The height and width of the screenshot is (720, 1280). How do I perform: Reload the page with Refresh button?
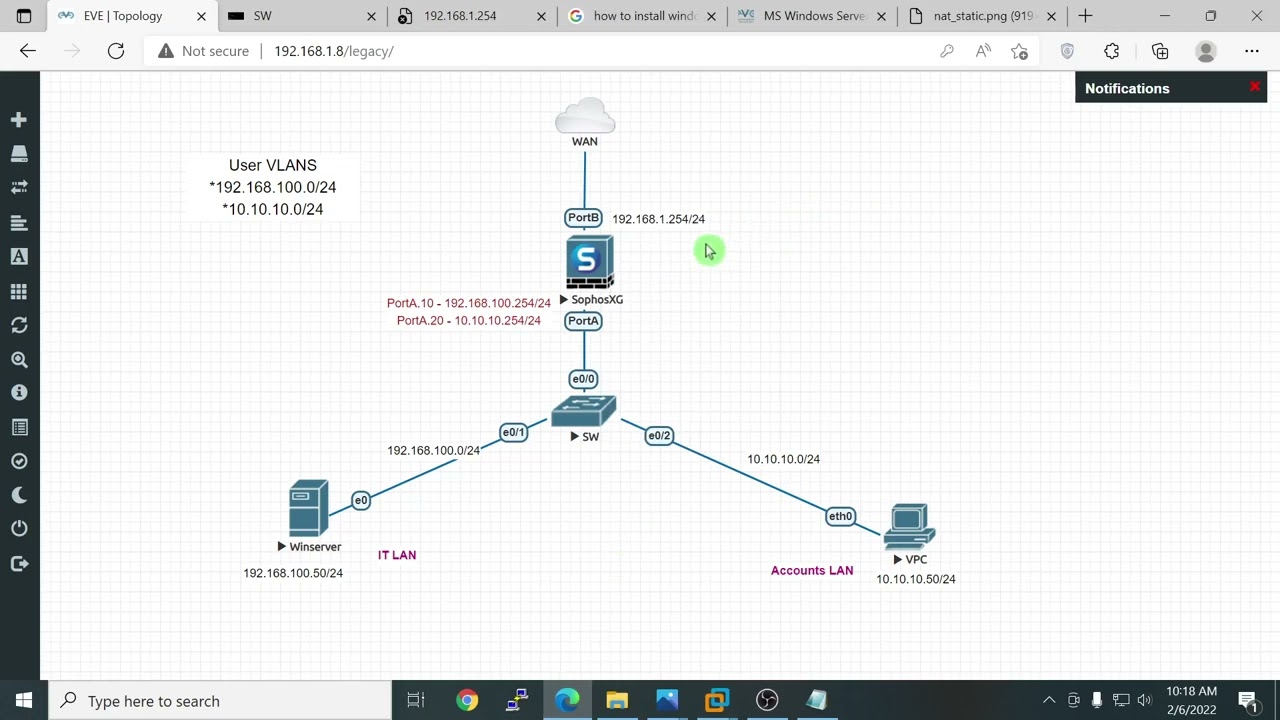click(x=116, y=51)
